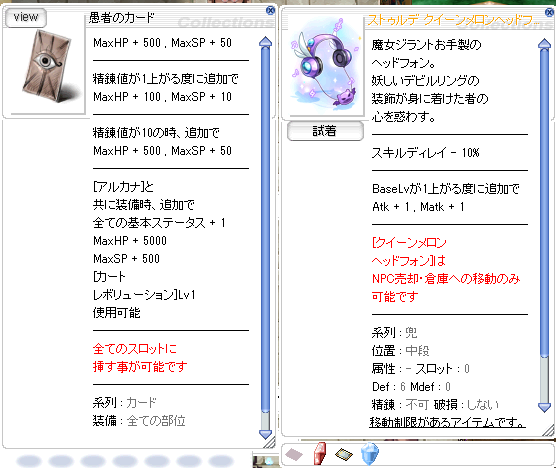
Task: Click the text 魔女ジラントお手製の
Action: pyautogui.click(x=427, y=45)
